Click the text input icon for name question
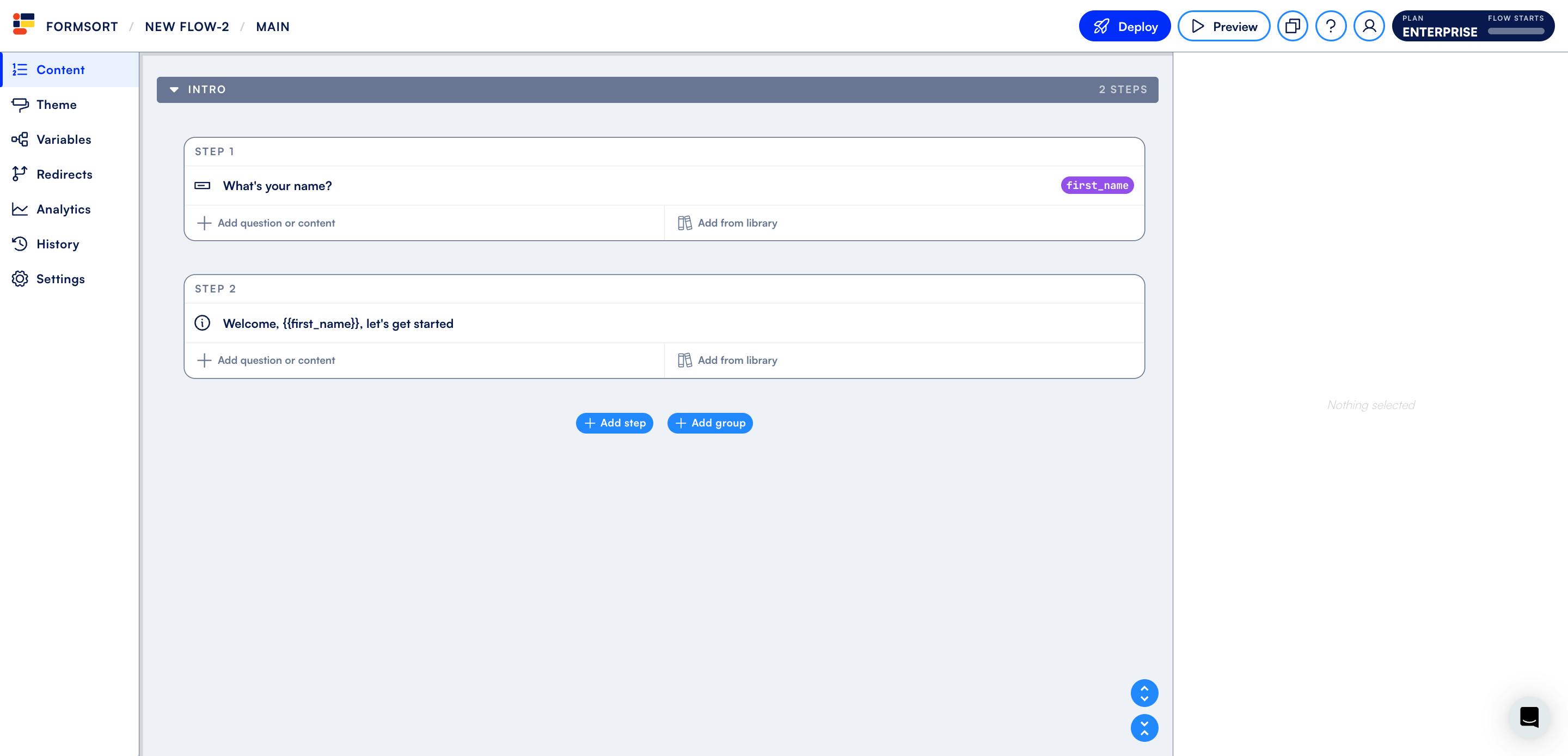 pyautogui.click(x=202, y=185)
